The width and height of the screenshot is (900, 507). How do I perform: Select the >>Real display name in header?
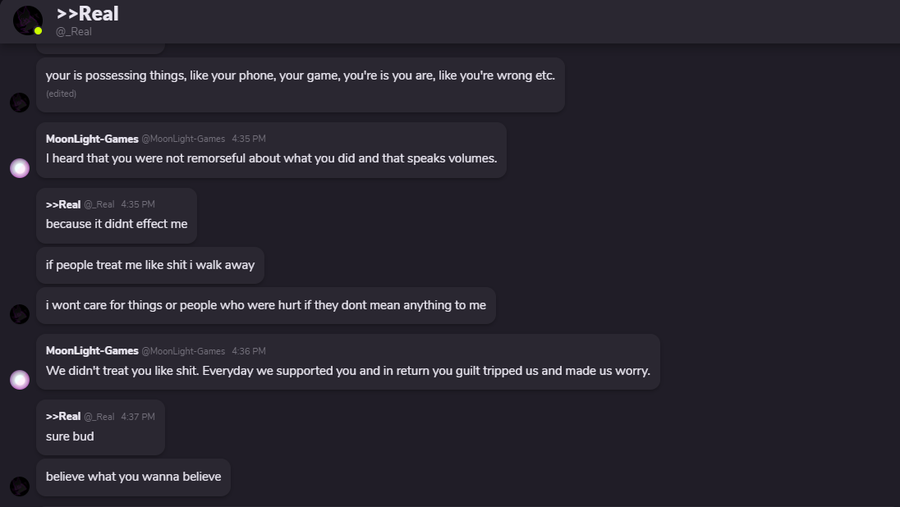[x=87, y=14]
